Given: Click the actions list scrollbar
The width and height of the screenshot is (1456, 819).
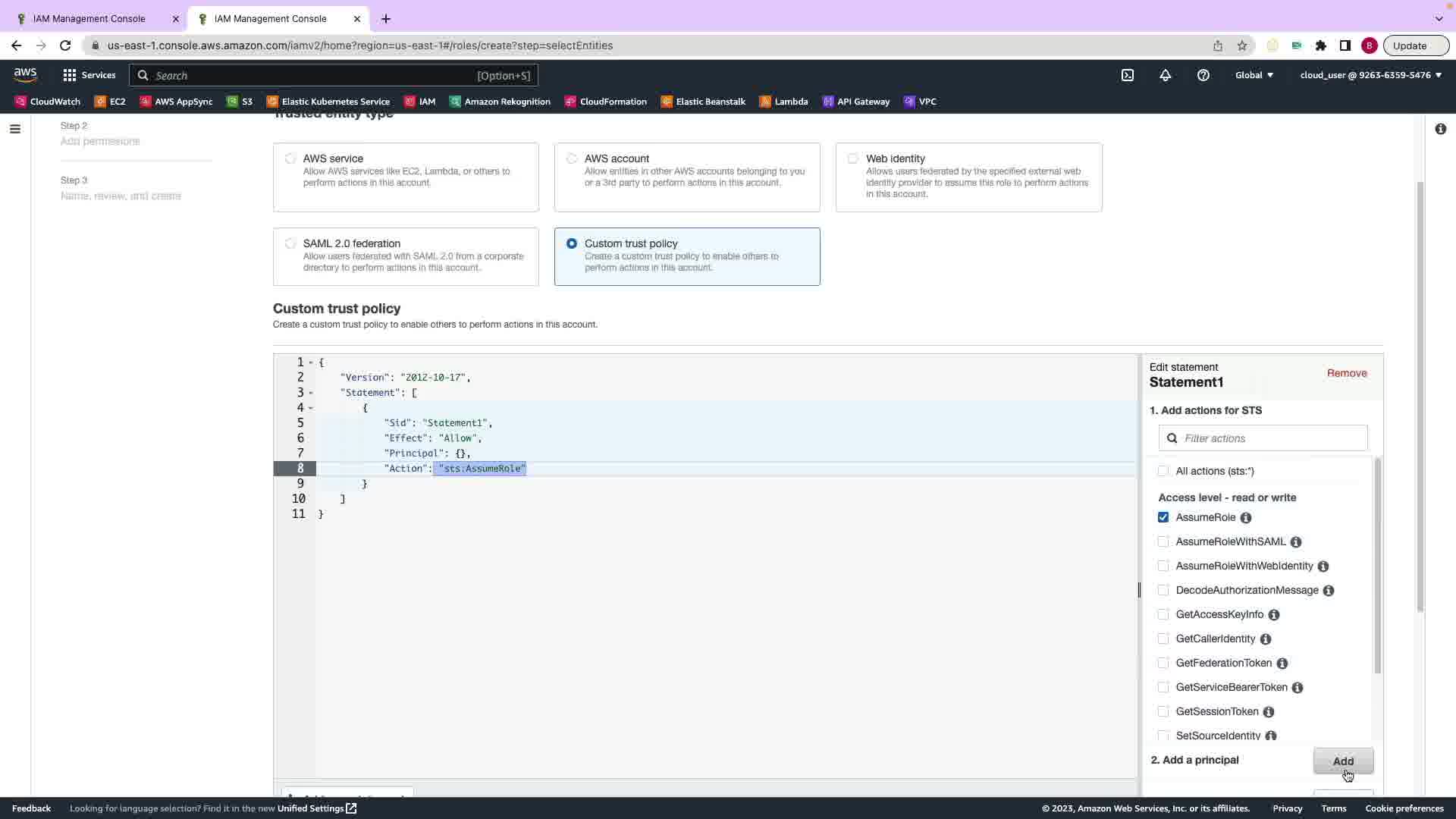Looking at the screenshot, I should click(1377, 565).
